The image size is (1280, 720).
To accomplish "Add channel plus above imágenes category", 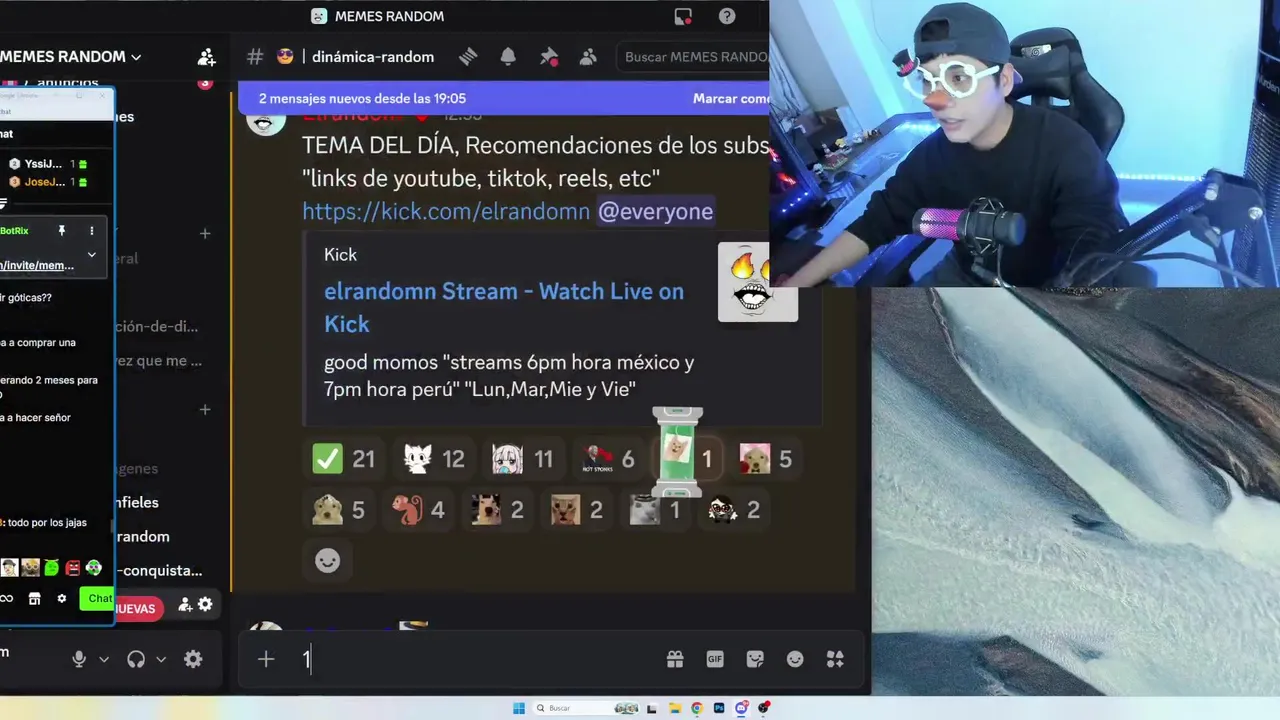I will pyautogui.click(x=205, y=409).
